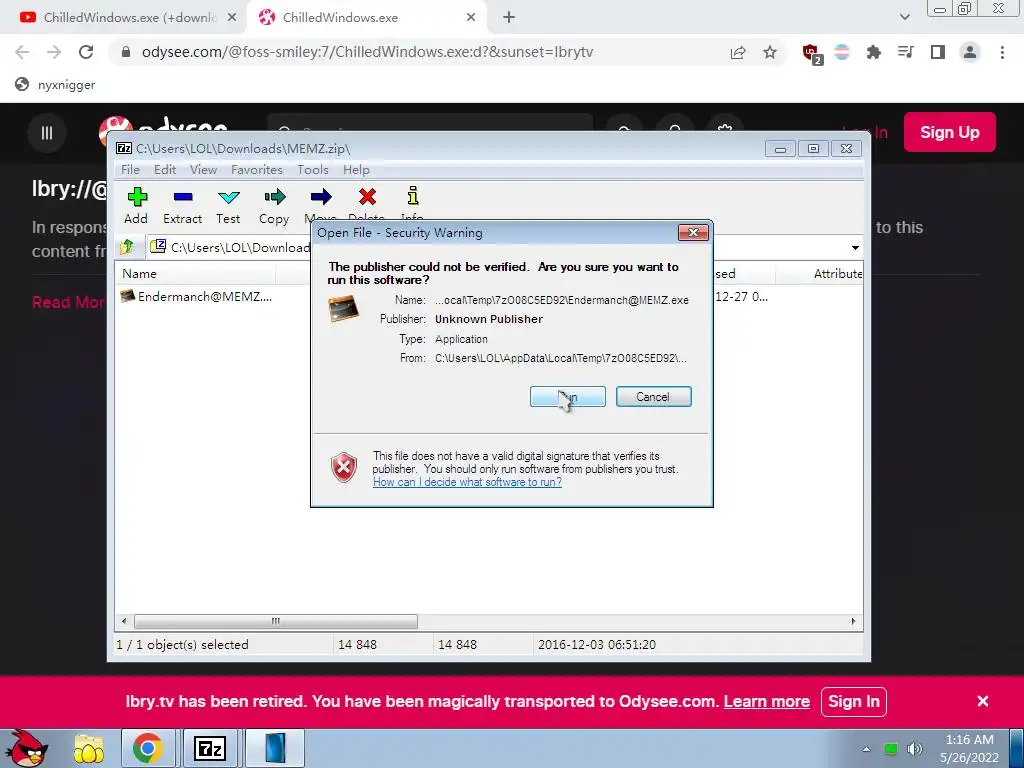Close the Open File Security Warning dialog
The height and width of the screenshot is (768, 1024).
693,232
